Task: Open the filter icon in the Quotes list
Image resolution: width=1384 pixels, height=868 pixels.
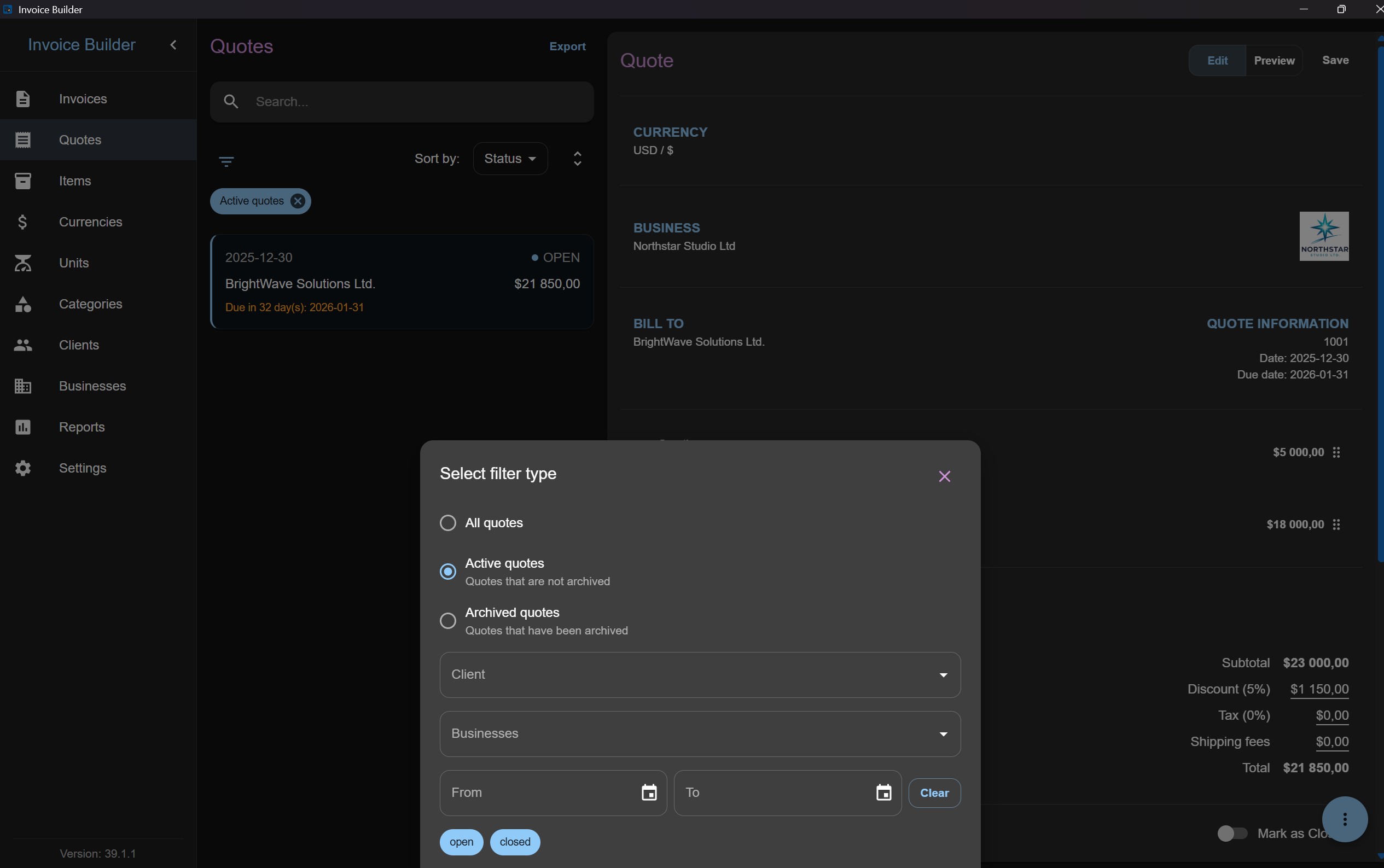Action: 226,161
